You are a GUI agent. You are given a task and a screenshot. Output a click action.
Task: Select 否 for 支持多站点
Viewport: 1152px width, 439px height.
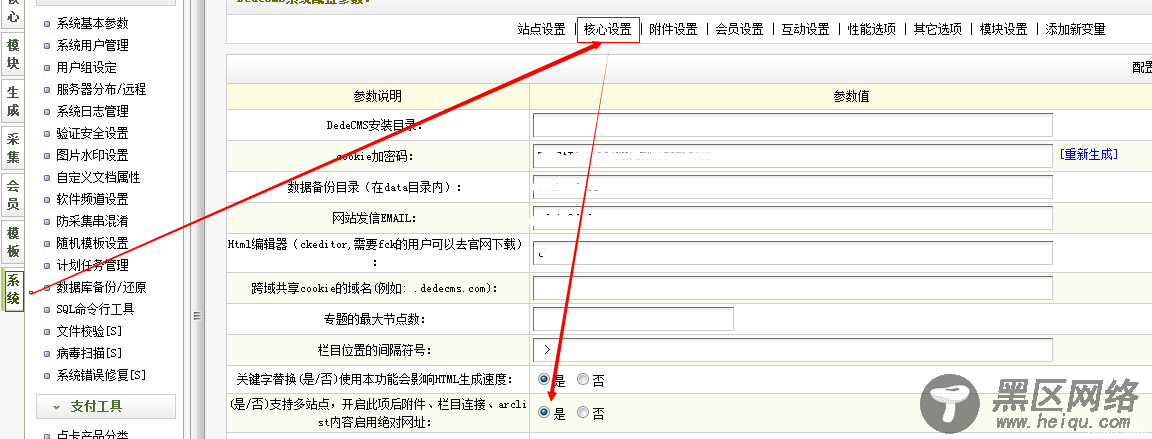pyautogui.click(x=583, y=413)
